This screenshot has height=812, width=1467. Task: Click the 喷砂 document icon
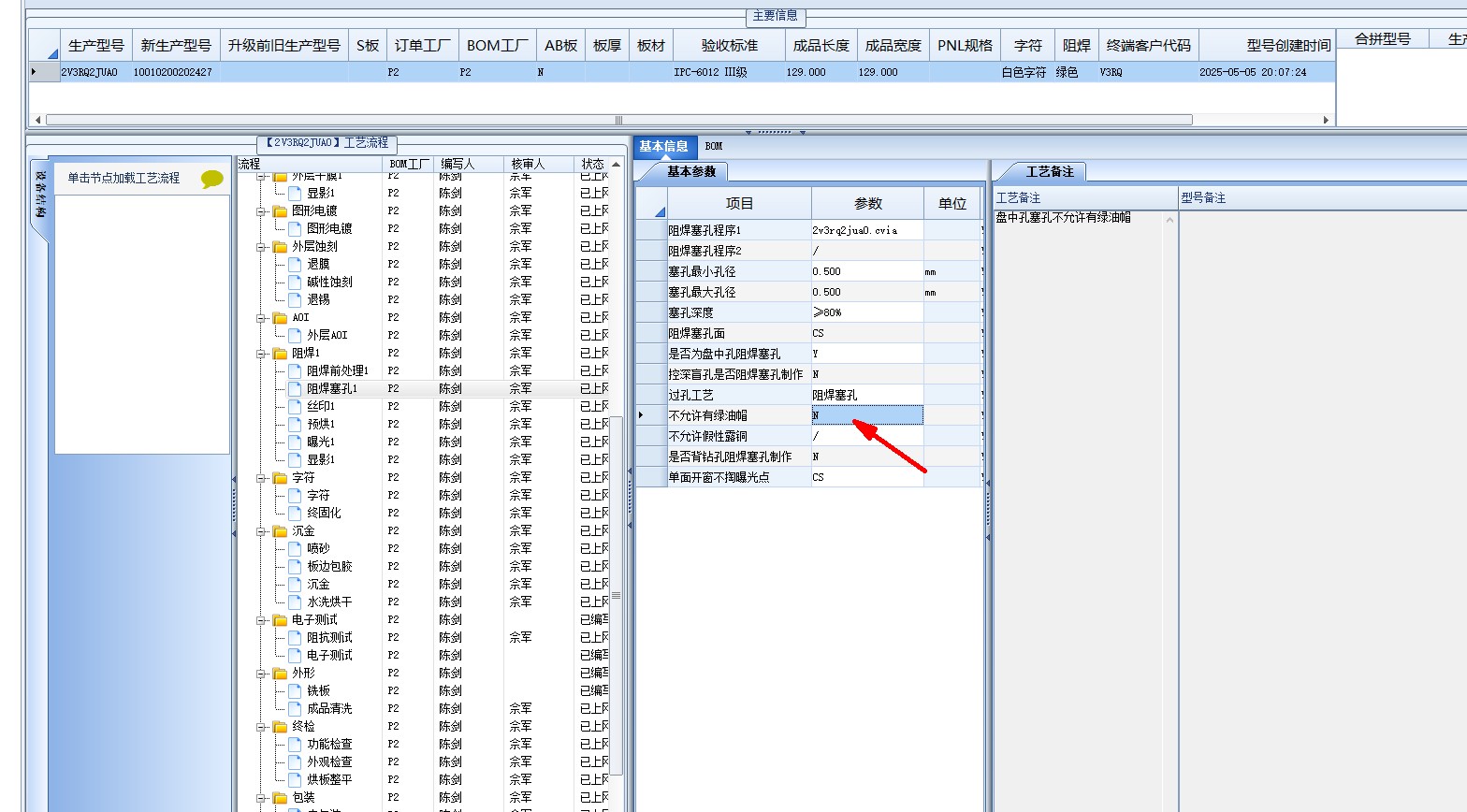(x=295, y=549)
